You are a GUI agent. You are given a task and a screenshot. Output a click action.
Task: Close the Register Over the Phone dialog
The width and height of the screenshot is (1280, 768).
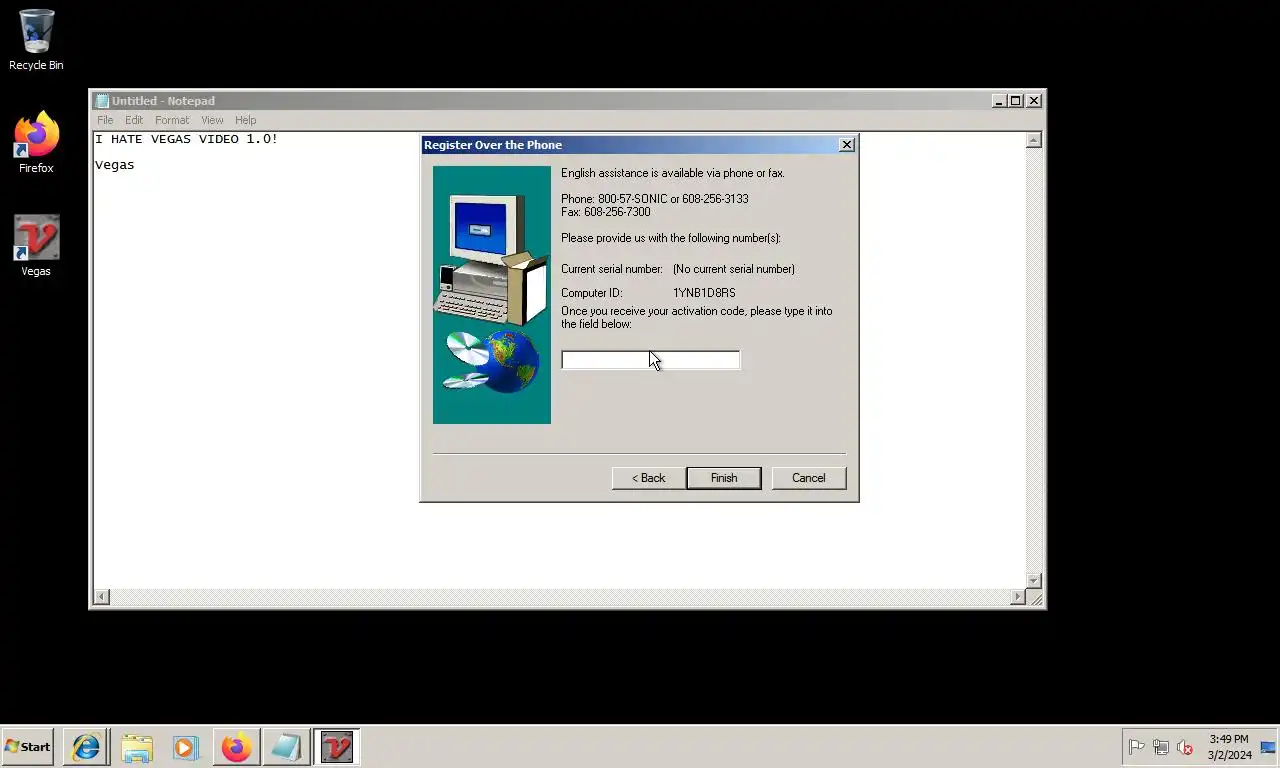pos(847,145)
